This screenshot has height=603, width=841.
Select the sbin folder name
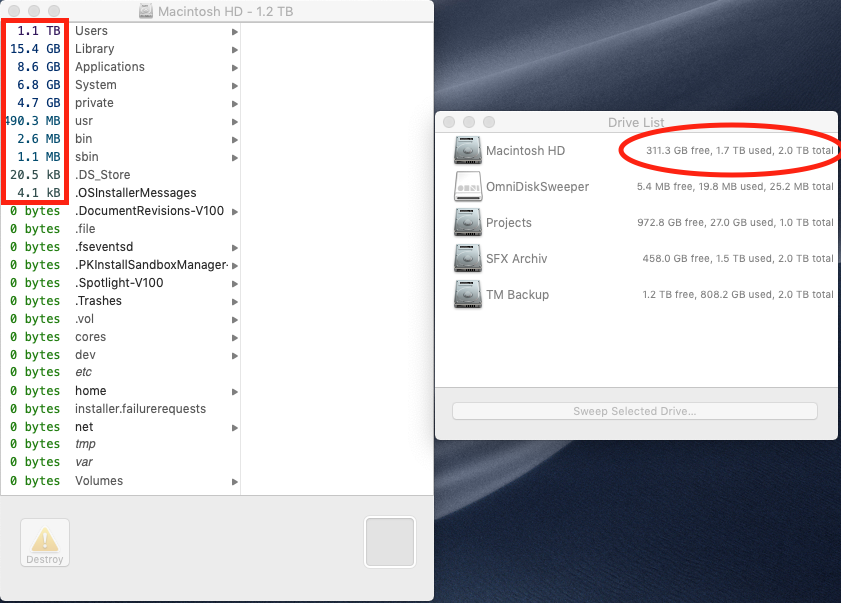point(86,157)
